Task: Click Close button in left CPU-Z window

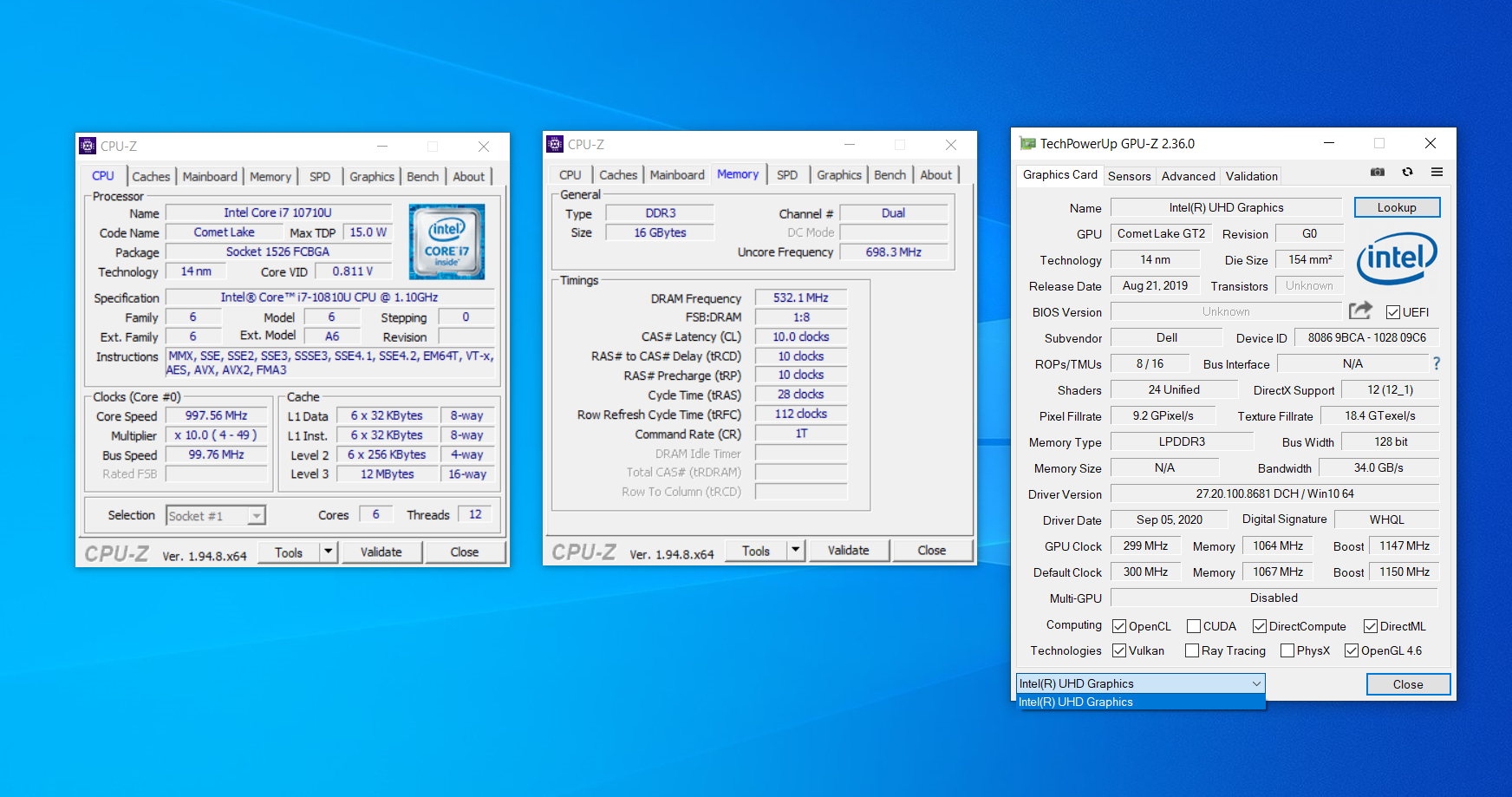Action: point(464,552)
